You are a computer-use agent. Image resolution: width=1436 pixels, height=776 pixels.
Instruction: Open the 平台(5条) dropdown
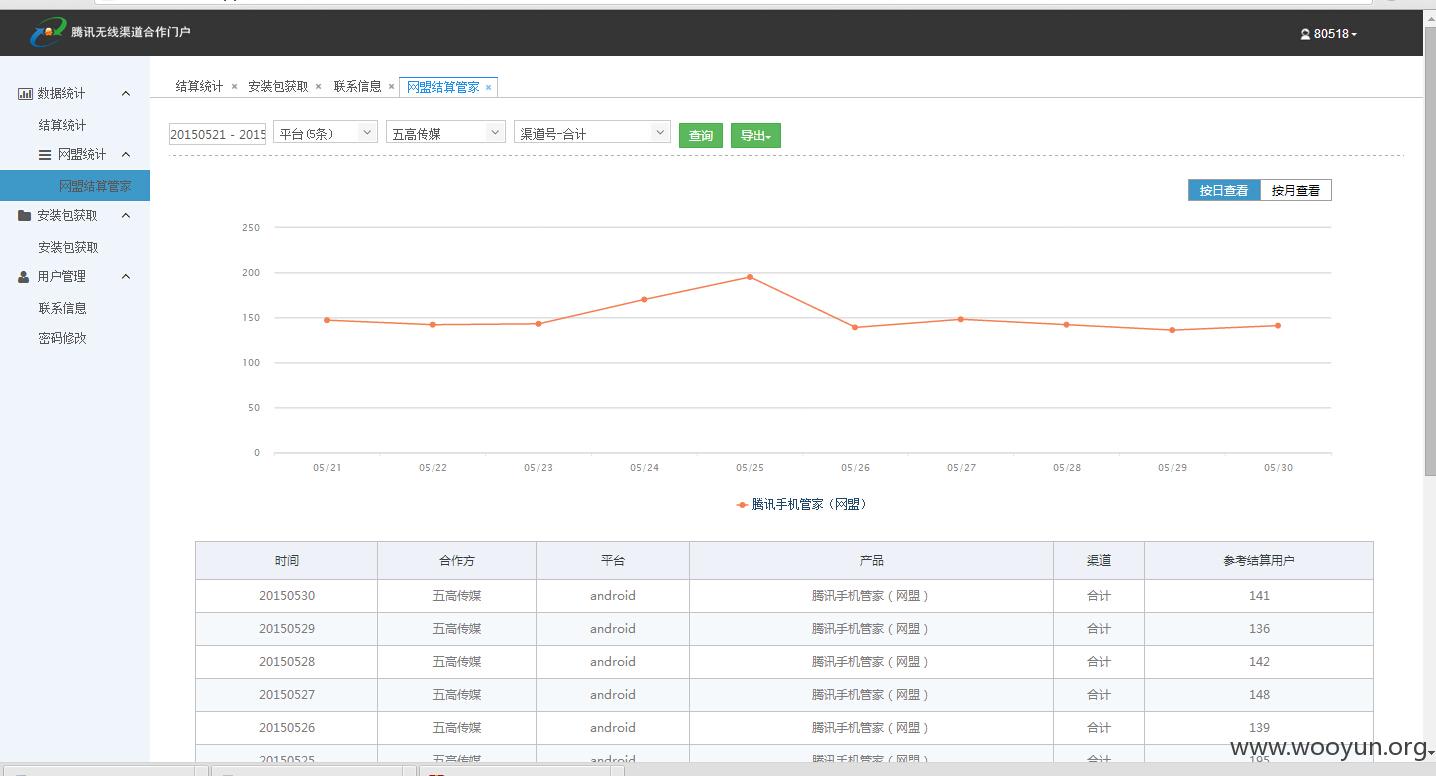tap(325, 132)
